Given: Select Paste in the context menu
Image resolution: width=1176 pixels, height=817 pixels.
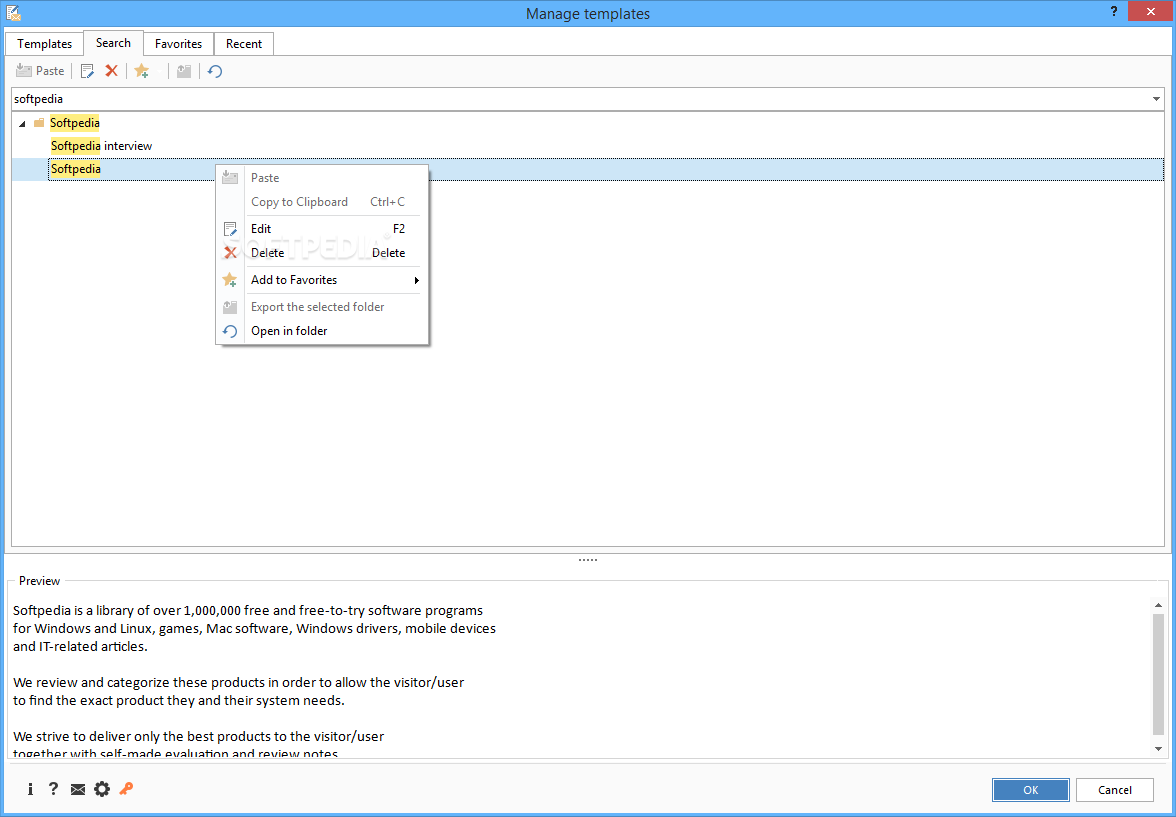Looking at the screenshot, I should click(x=322, y=178).
